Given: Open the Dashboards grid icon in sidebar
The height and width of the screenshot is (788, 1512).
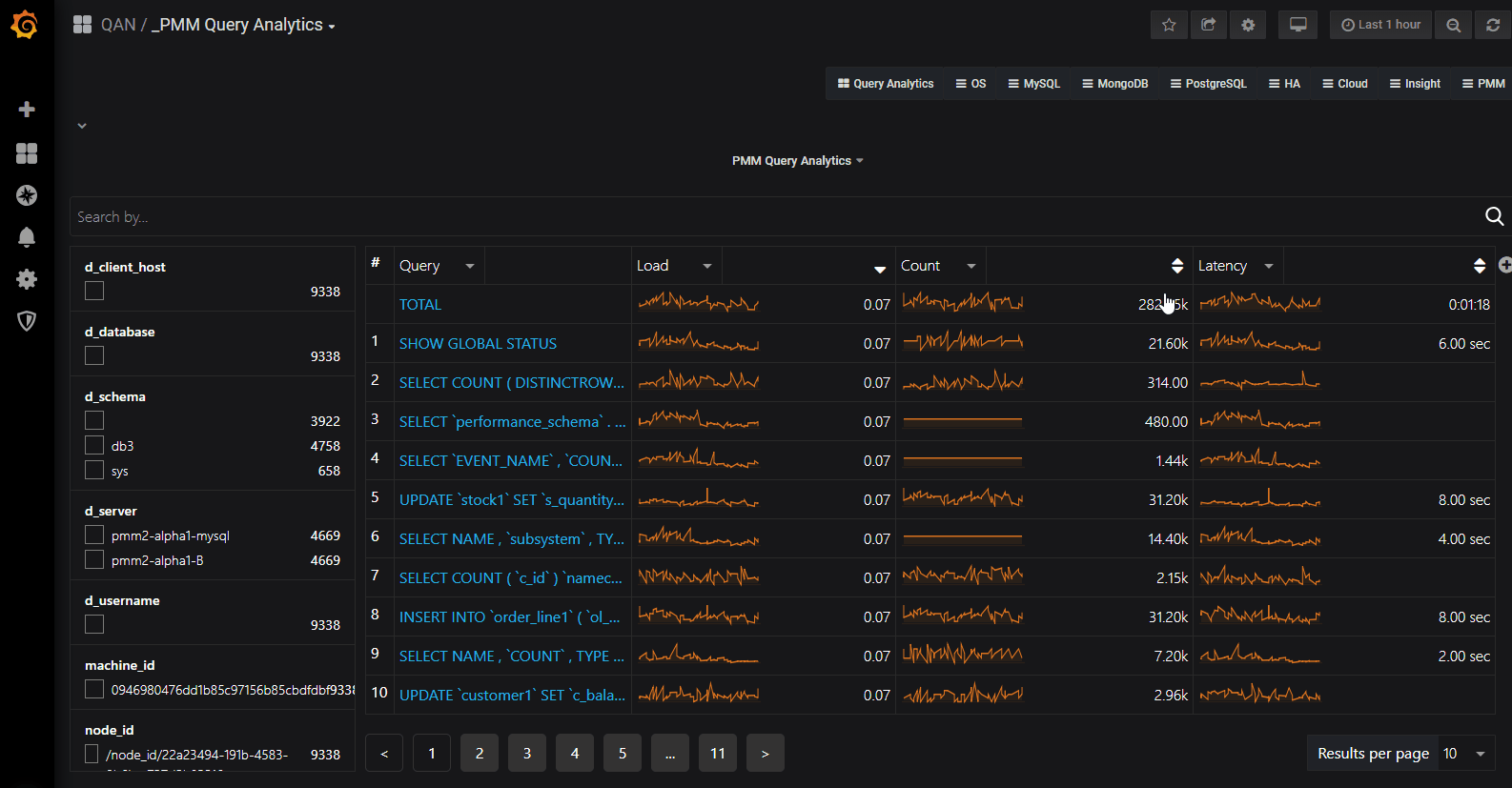Looking at the screenshot, I should point(27,153).
